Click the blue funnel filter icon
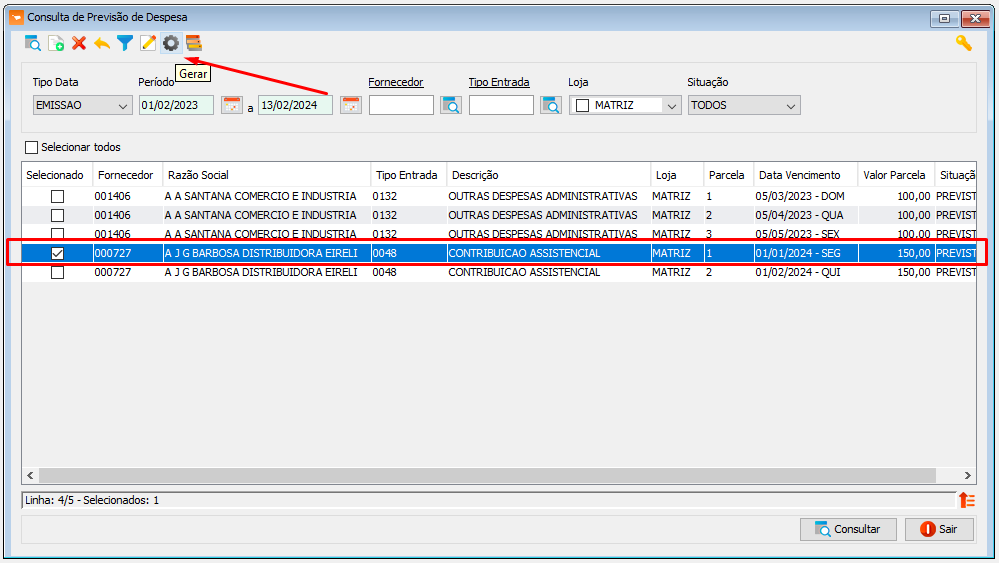Screen dimensions: 999x563 click(125, 43)
